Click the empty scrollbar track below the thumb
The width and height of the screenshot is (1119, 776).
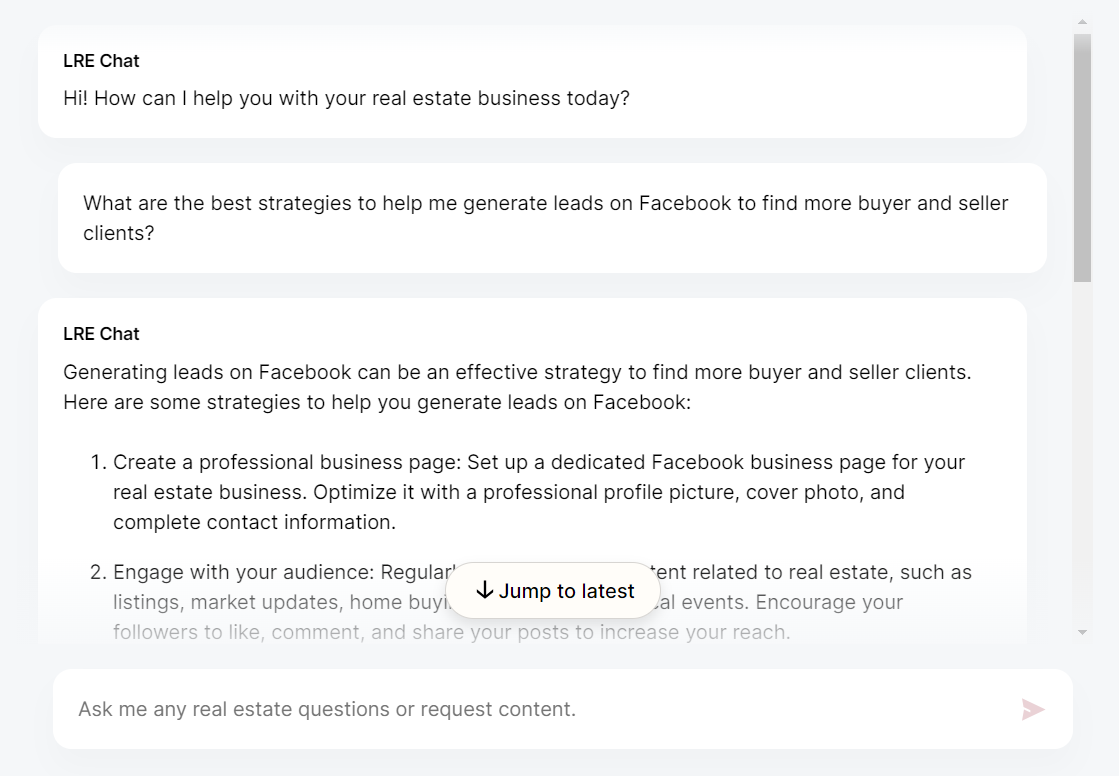point(1082,450)
